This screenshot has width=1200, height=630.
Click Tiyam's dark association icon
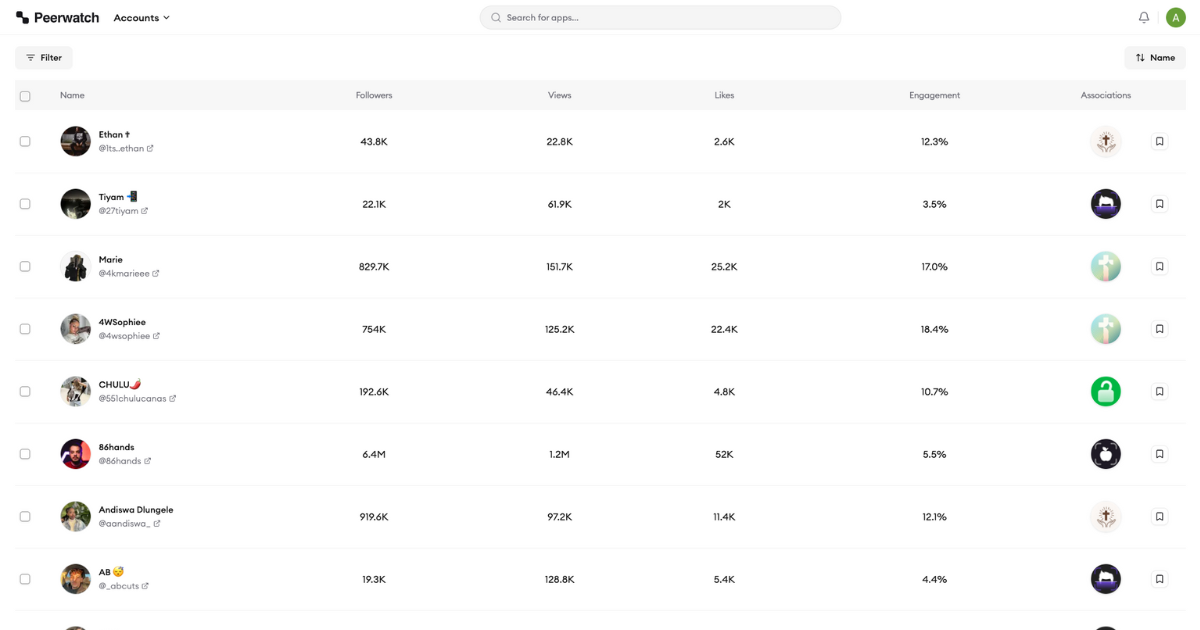(1105, 203)
